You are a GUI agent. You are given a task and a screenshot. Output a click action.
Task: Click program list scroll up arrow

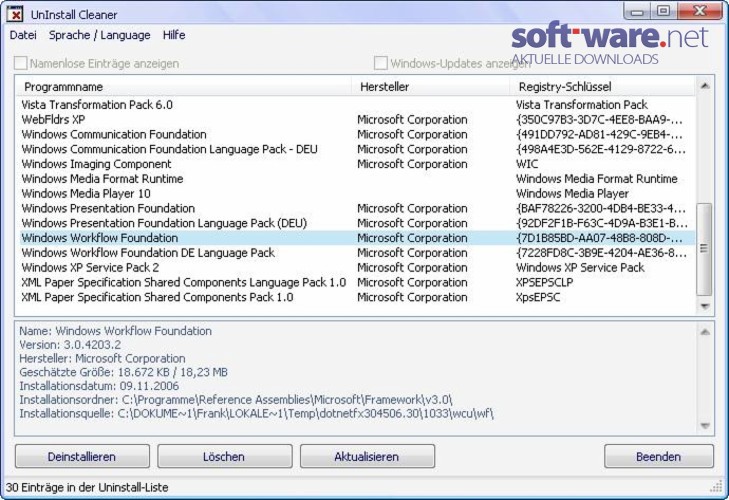pos(705,86)
